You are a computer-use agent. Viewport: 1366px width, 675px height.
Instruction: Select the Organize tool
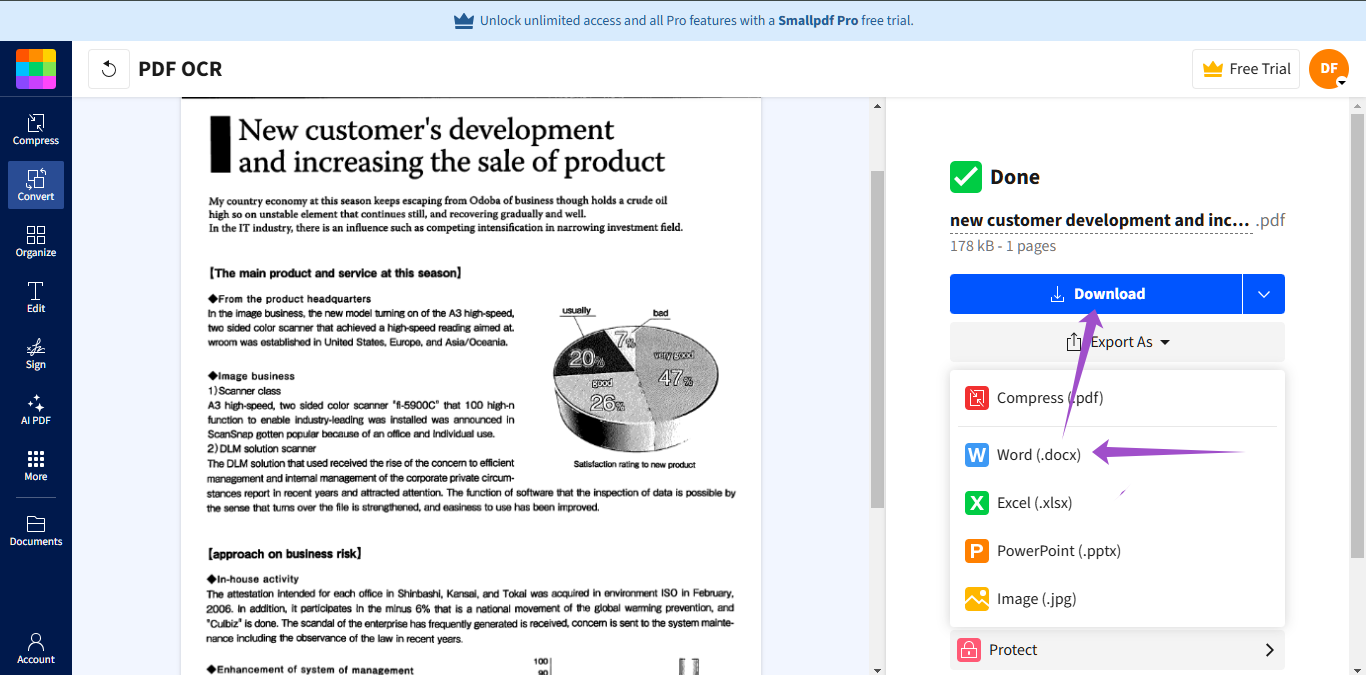coord(35,240)
